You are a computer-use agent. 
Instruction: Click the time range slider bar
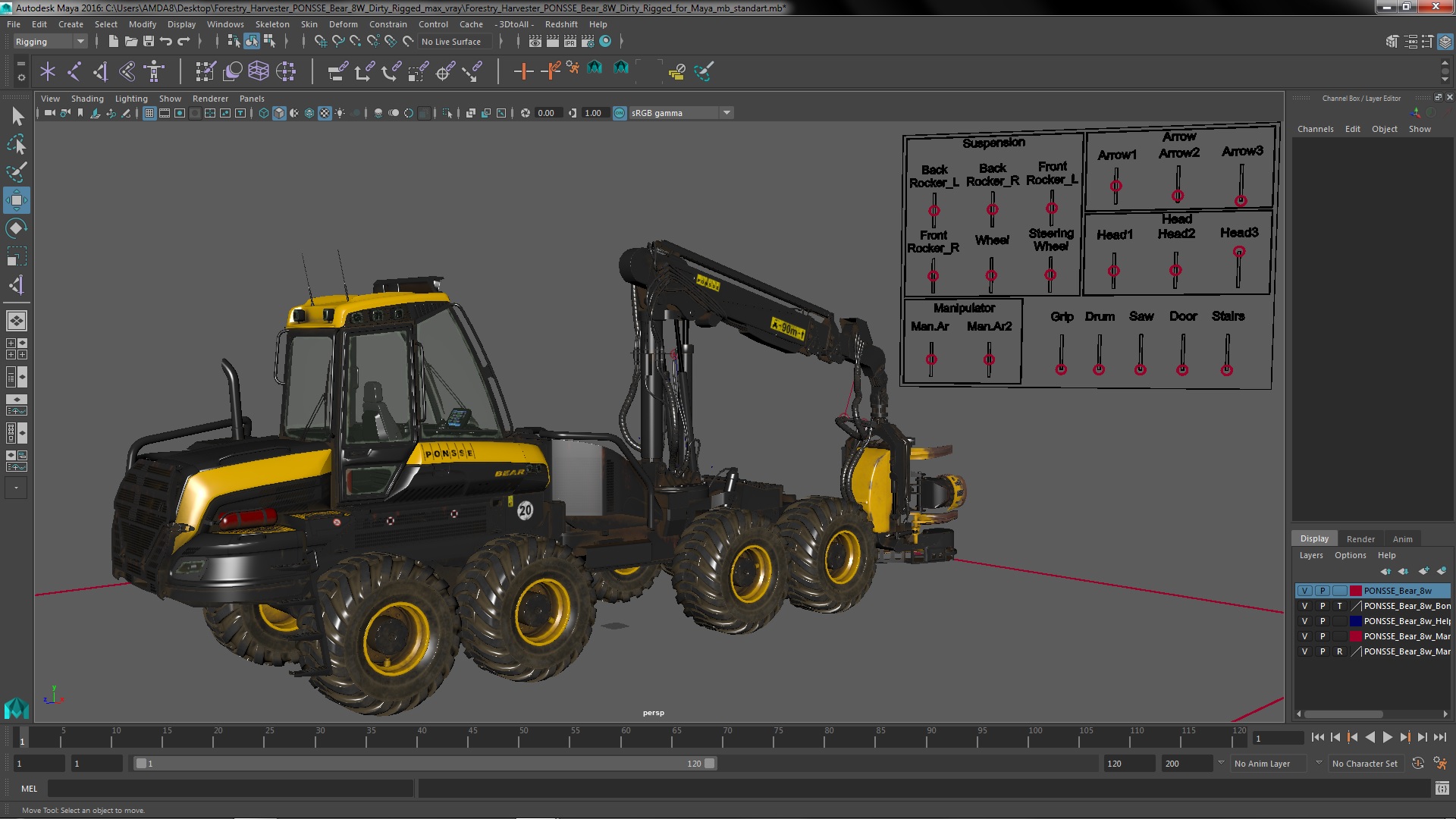click(425, 764)
